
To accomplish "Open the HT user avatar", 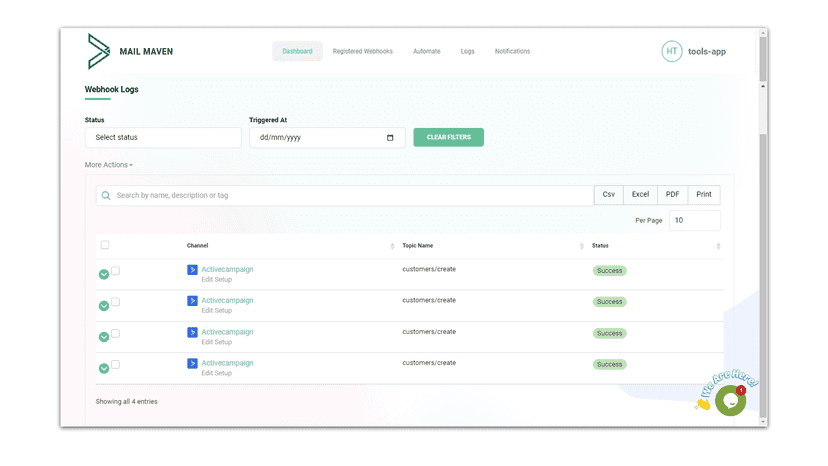I will point(672,51).
